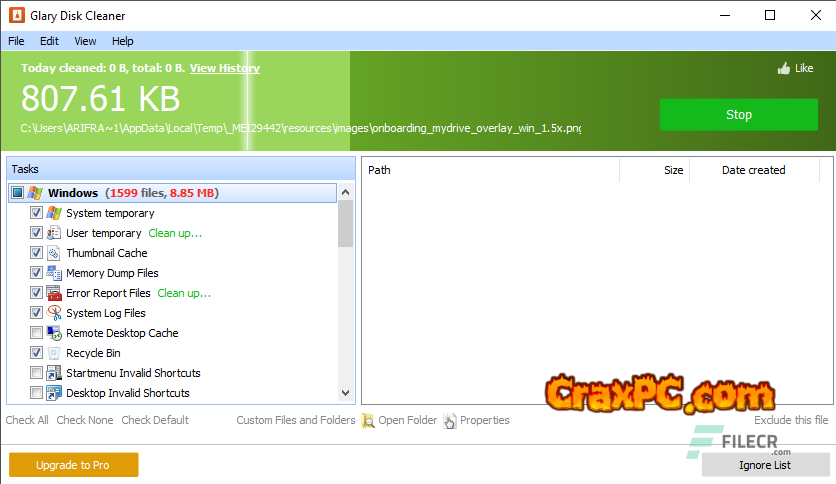Select the Windows tree group row

point(72,193)
